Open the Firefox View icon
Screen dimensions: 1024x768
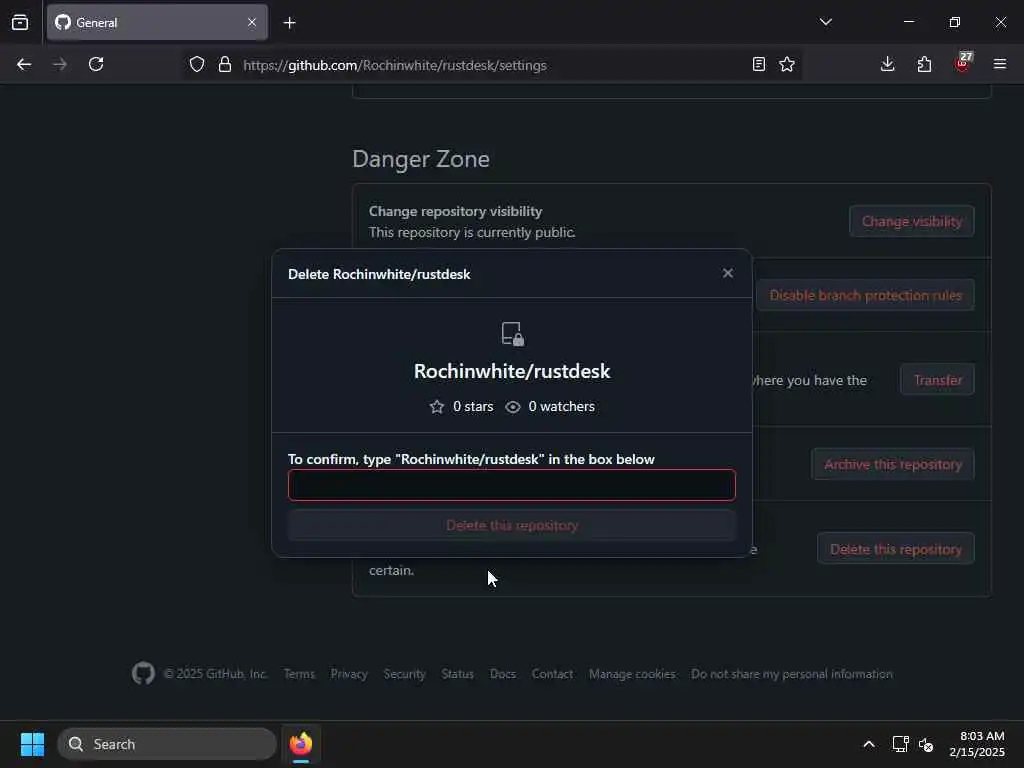tap(20, 23)
